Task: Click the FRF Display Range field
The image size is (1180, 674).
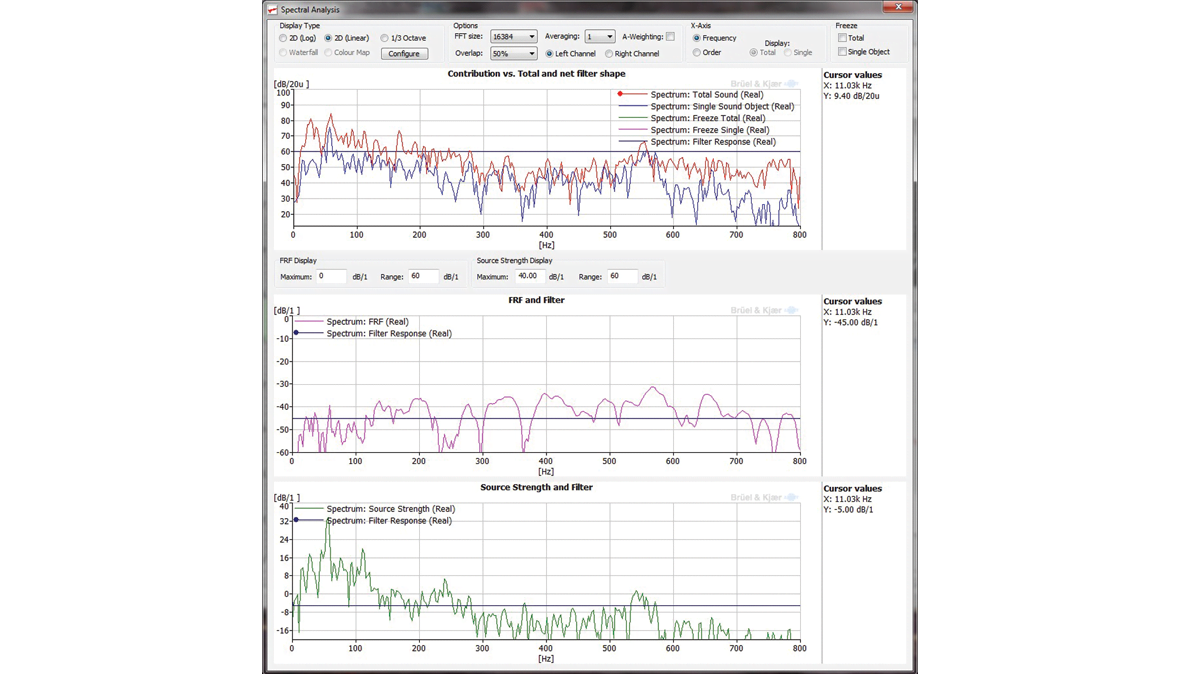Action: tap(422, 276)
